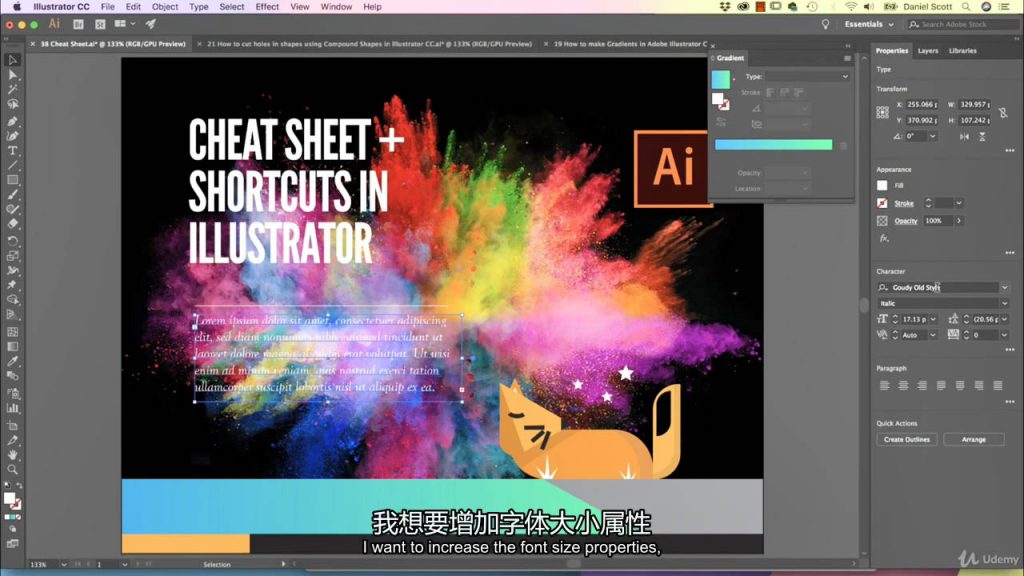Open the zoom level dropdown
The image size is (1024, 576).
63,564
